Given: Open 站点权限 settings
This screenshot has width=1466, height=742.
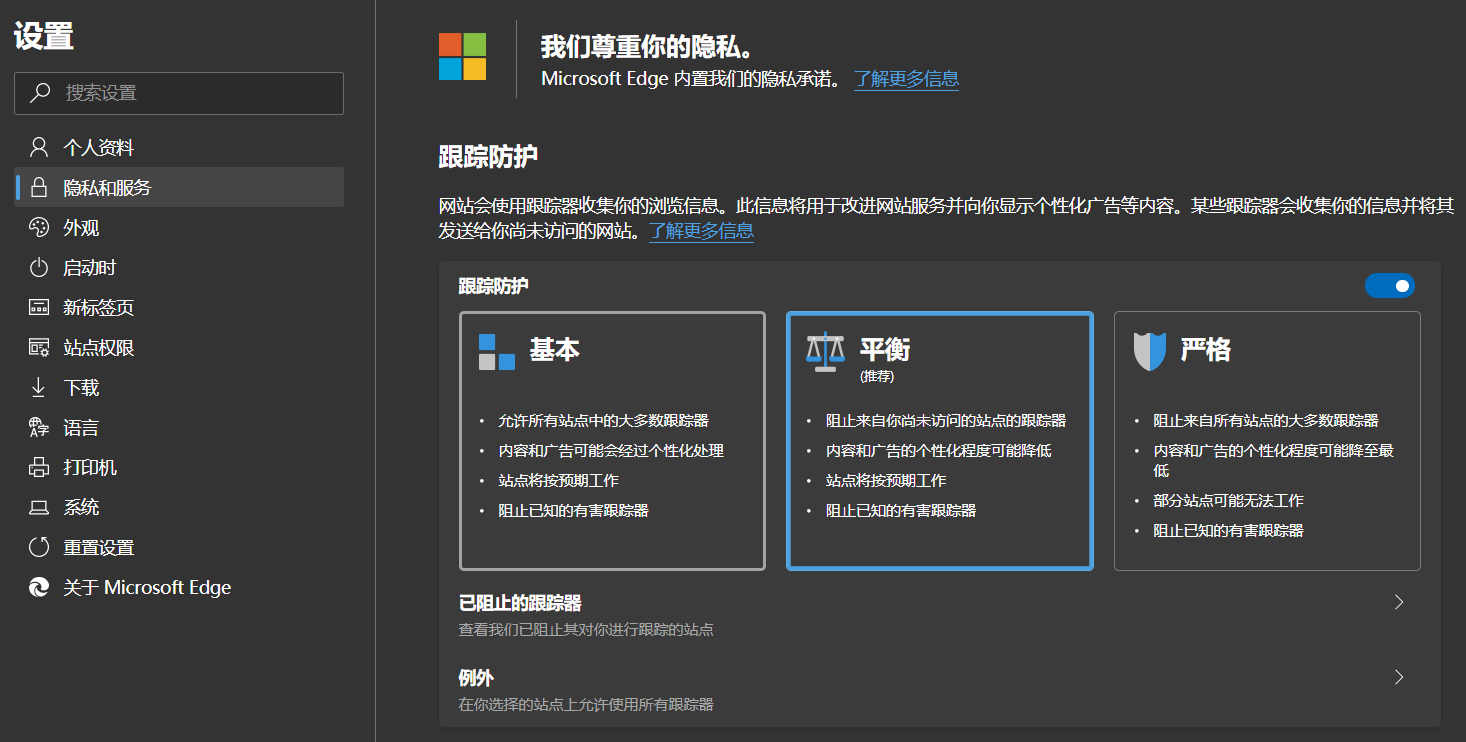Looking at the screenshot, I should (x=179, y=348).
